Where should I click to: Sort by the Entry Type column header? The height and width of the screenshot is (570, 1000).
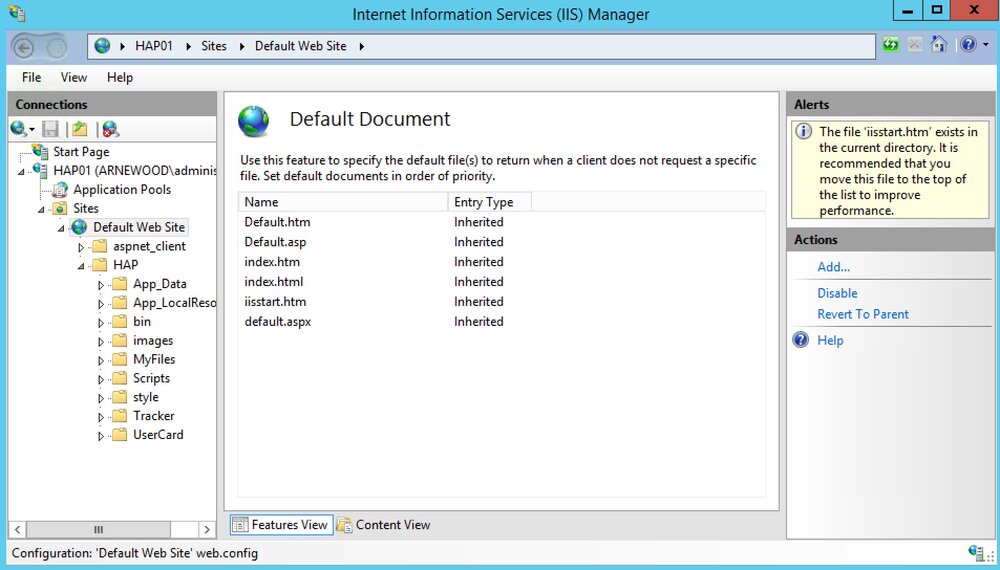(490, 201)
